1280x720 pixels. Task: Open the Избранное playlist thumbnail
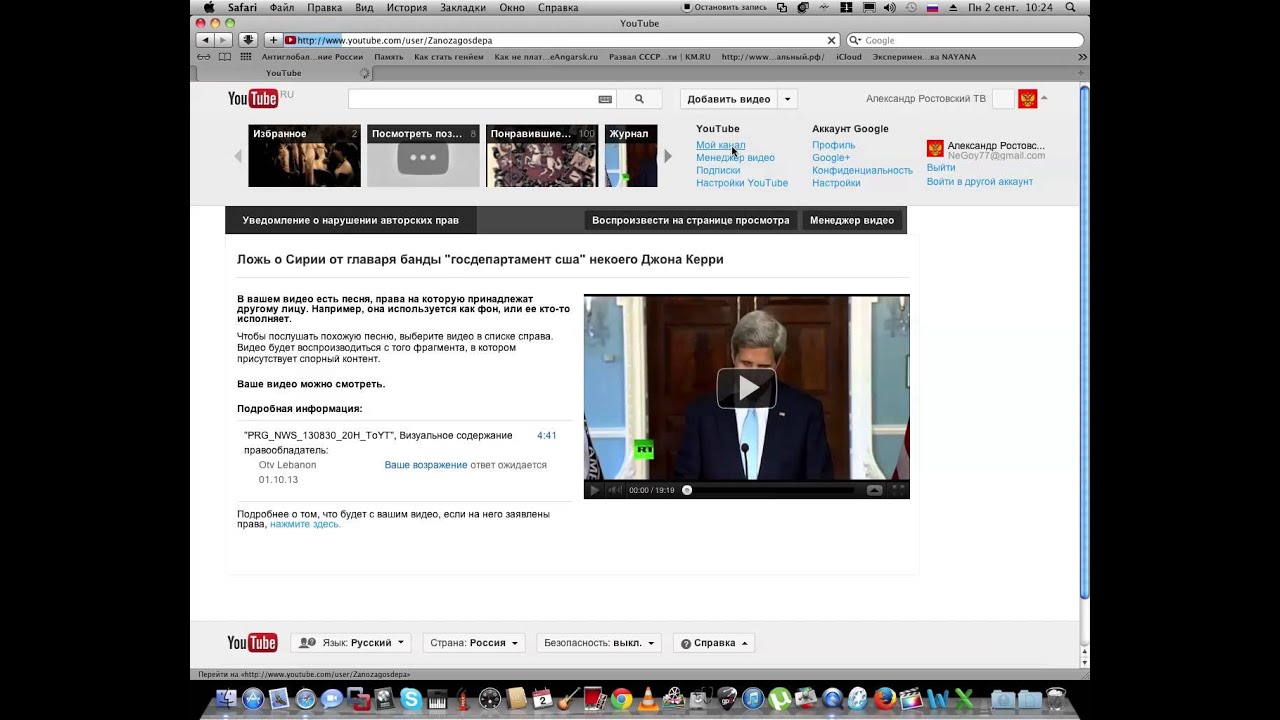tap(304, 155)
